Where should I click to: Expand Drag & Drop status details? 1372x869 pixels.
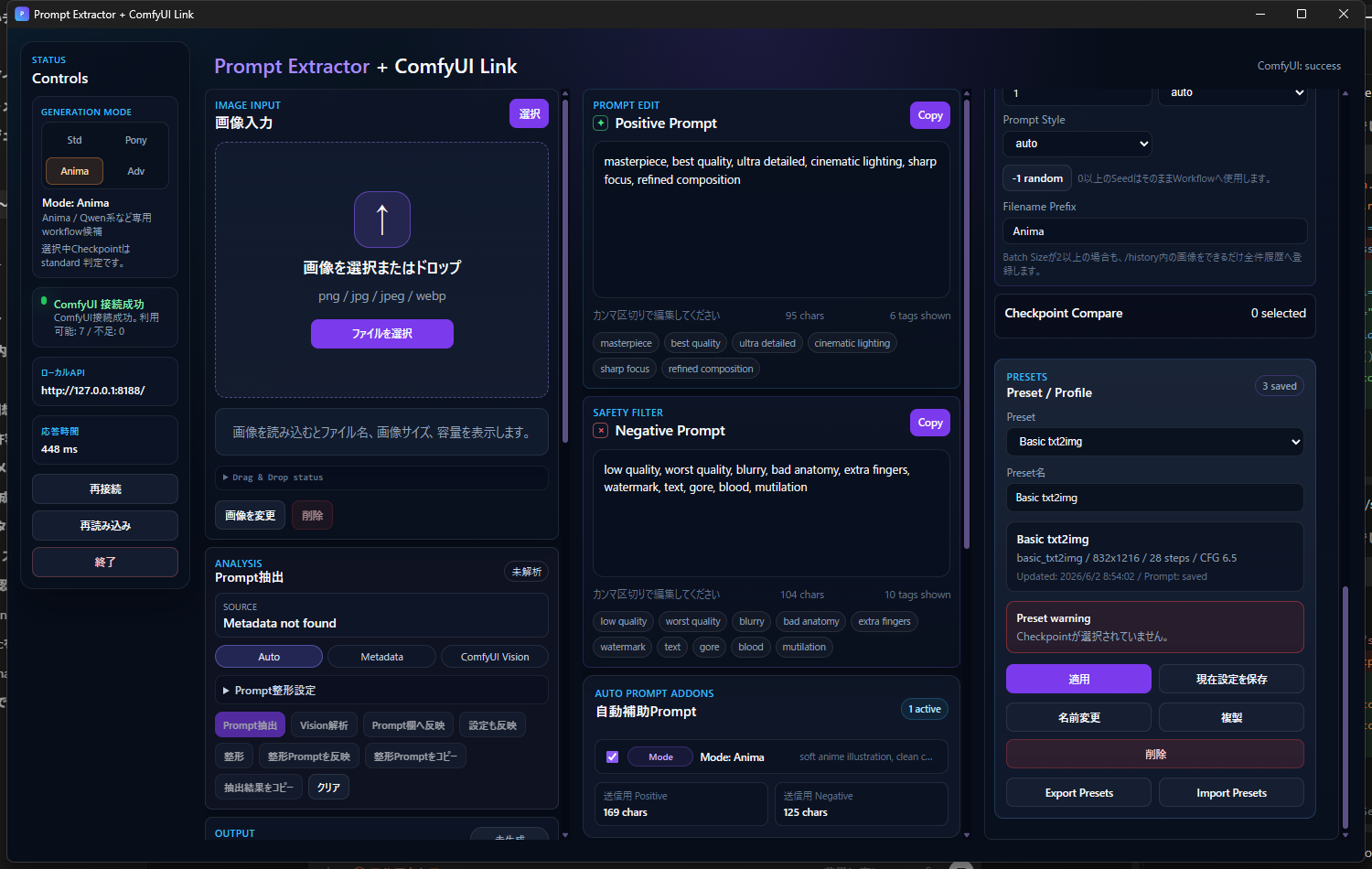pyautogui.click(x=381, y=477)
